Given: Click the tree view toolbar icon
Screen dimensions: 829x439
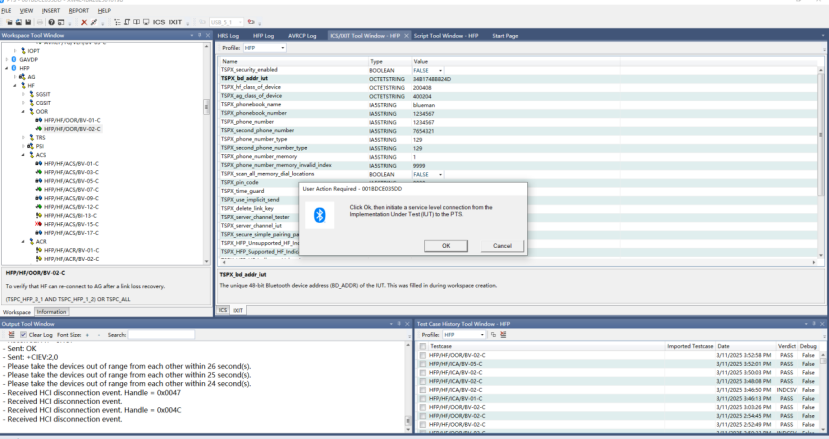Looking at the screenshot, I should (x=117, y=22).
